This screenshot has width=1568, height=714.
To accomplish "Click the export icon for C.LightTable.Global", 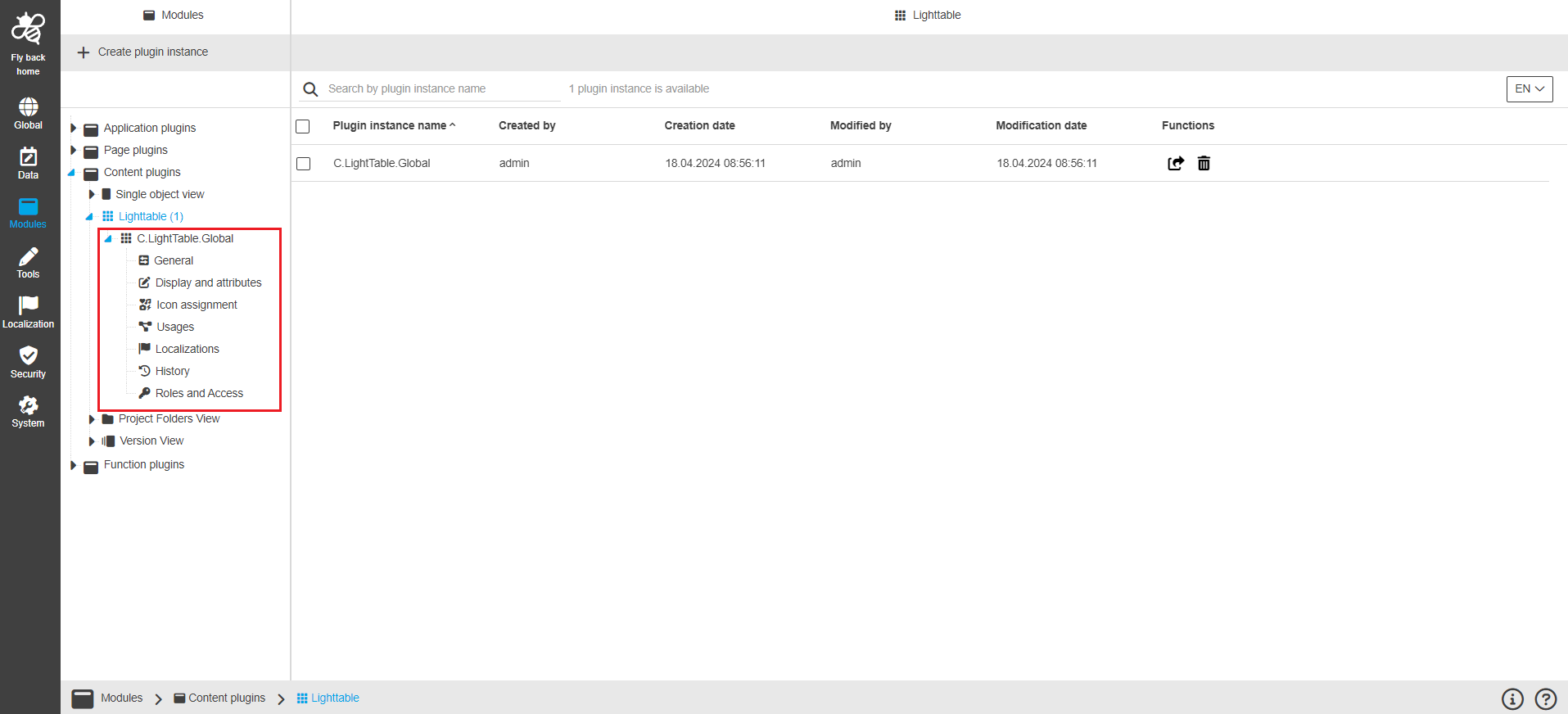I will 1176,163.
